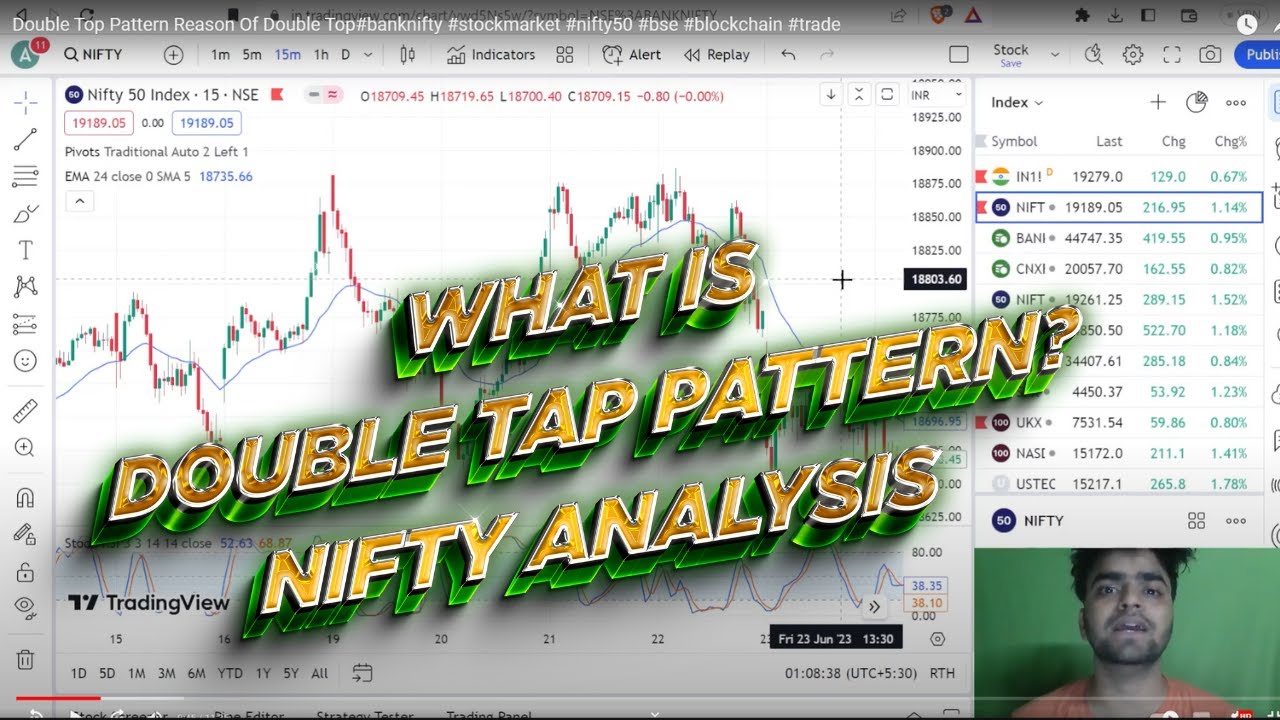Image resolution: width=1280 pixels, height=720 pixels.
Task: Take a chart snapshot with camera icon
Action: (x=1210, y=55)
